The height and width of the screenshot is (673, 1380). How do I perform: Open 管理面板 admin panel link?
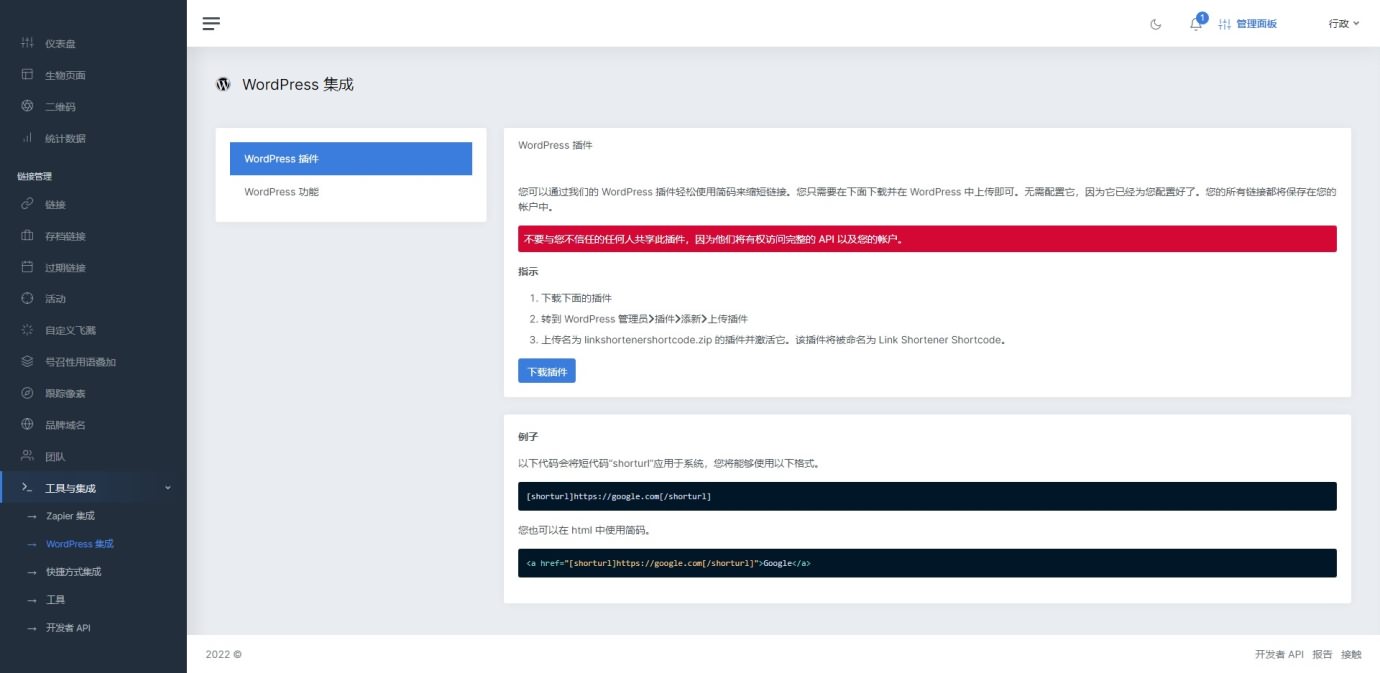click(x=1247, y=24)
